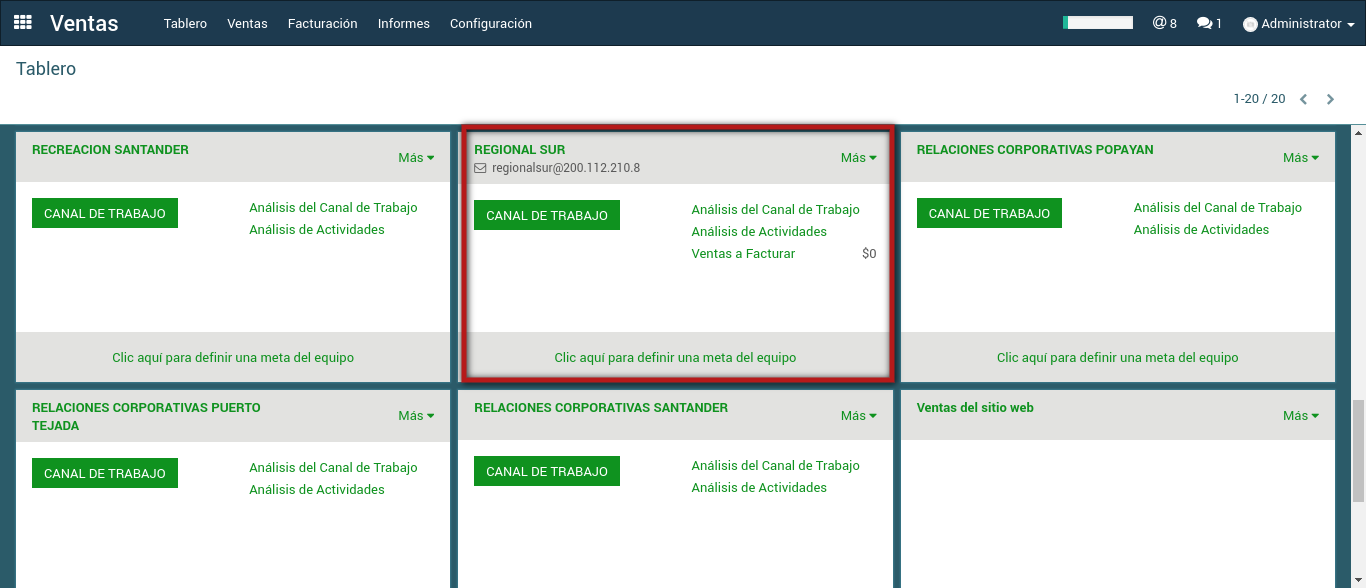Open Ventas a Facturar link

coord(743,254)
